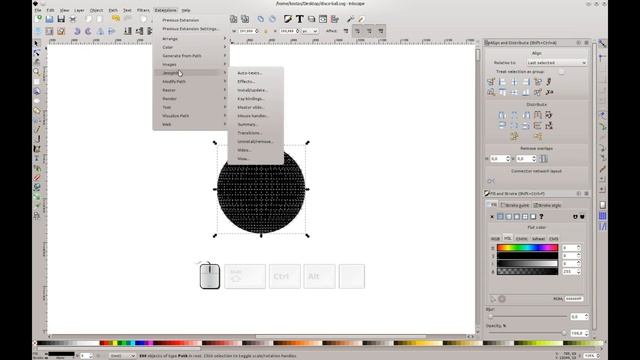Click remove overlaps apply icon
640x360 pixels.
pyautogui.click(x=544, y=159)
